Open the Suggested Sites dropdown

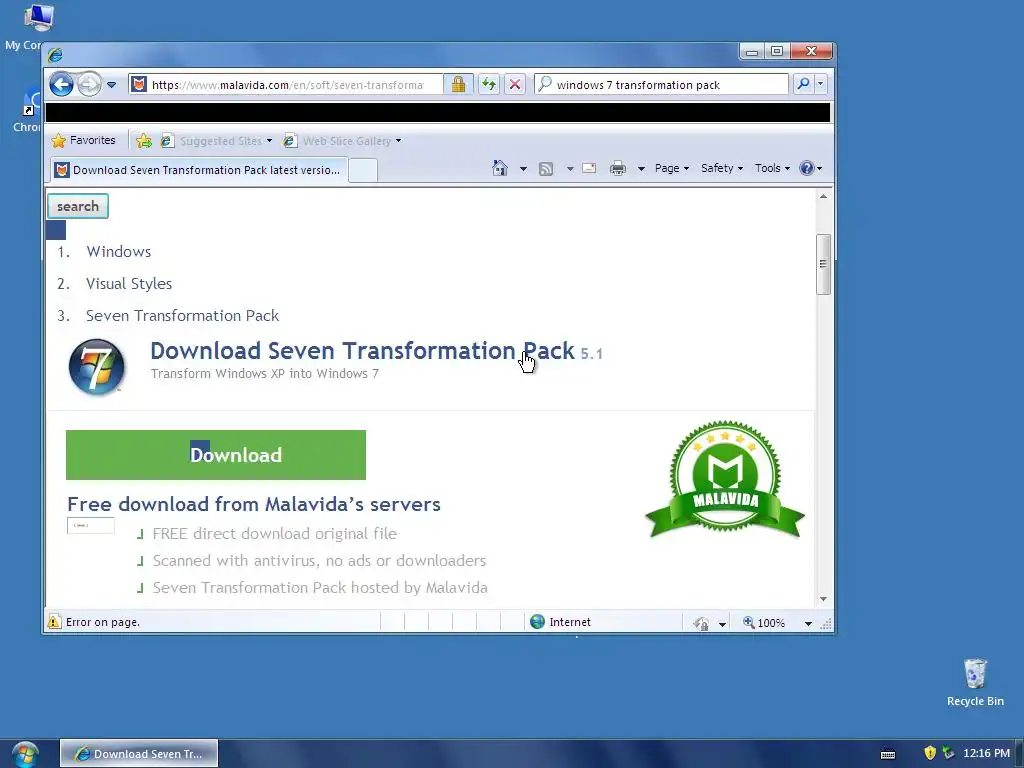pyautogui.click(x=216, y=140)
